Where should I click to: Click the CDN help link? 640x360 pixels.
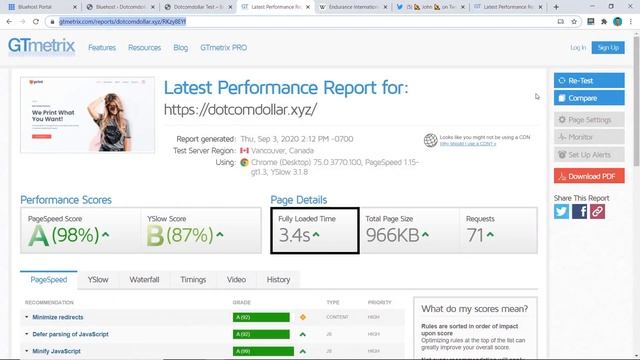(468, 144)
